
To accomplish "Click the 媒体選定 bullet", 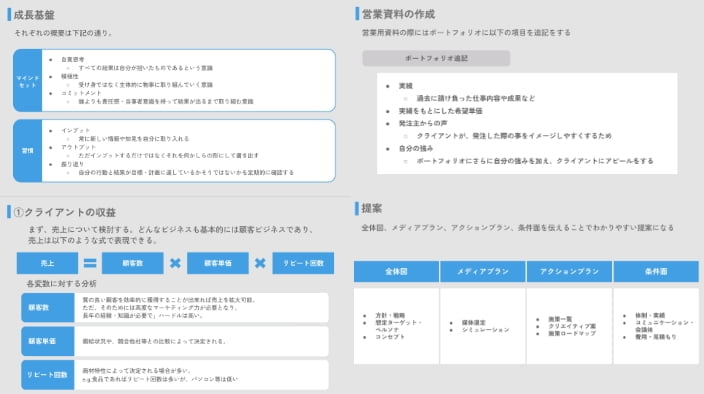I will [474, 323].
